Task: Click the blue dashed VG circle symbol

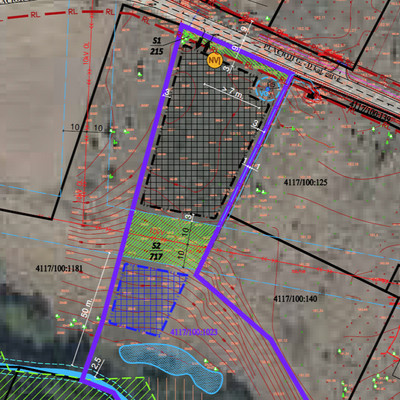Action: (x=267, y=89)
